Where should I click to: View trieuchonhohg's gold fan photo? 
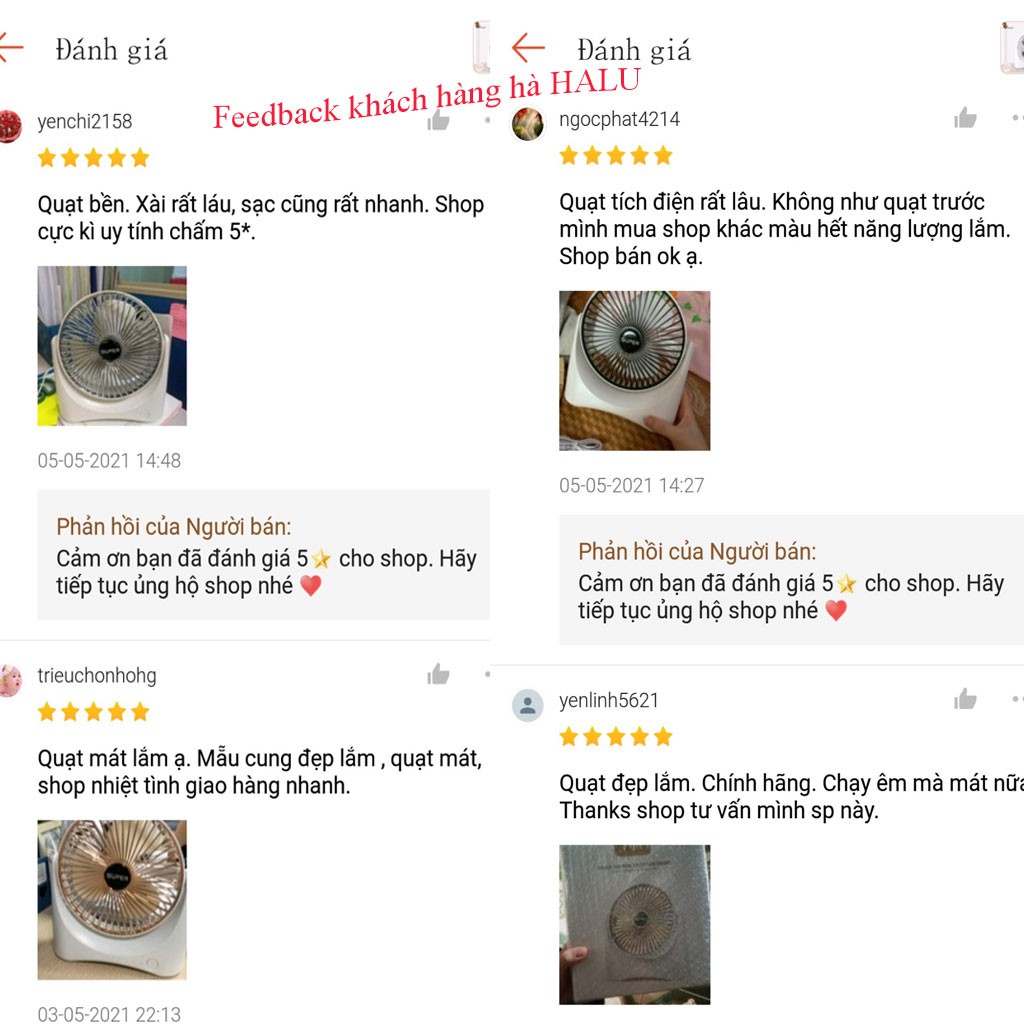[x=112, y=899]
